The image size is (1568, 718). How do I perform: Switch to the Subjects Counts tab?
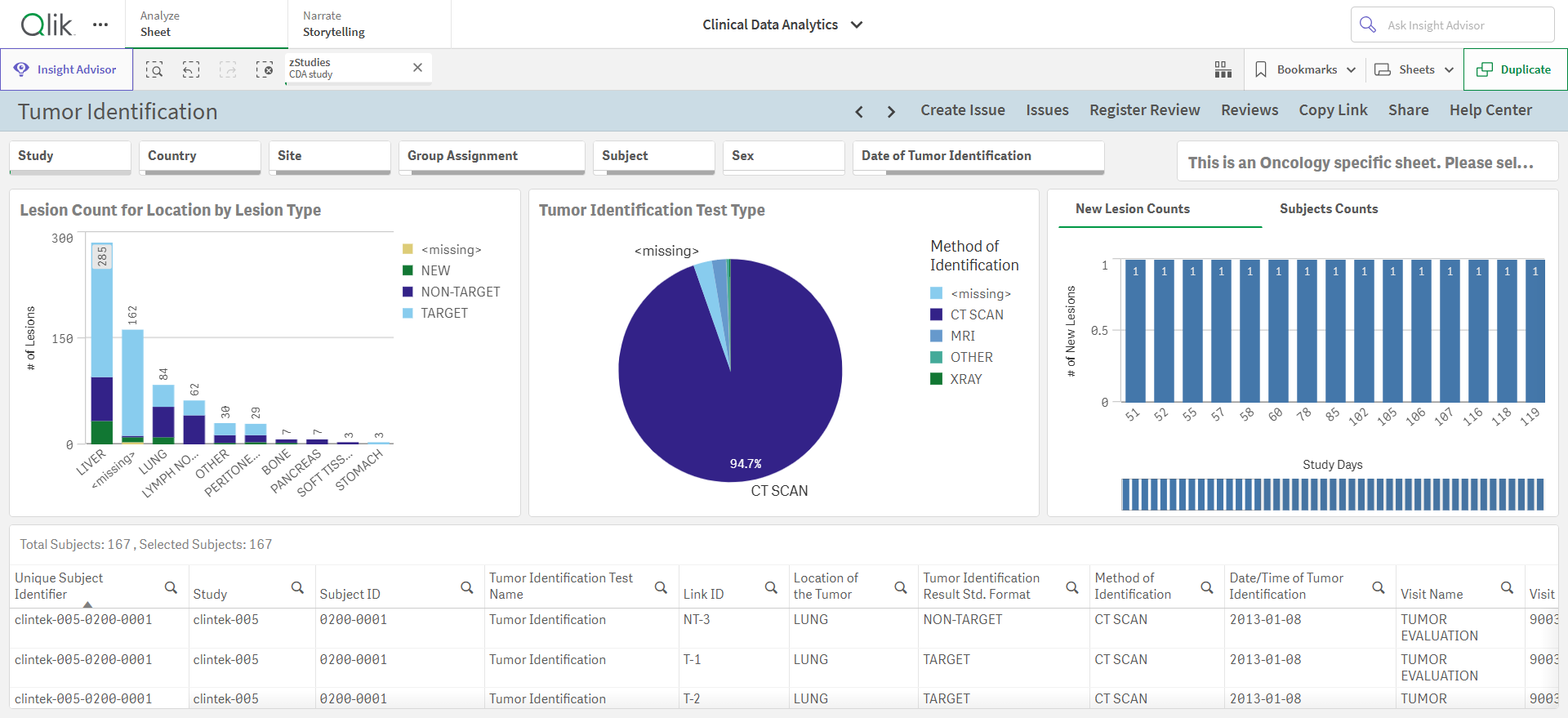tap(1329, 209)
